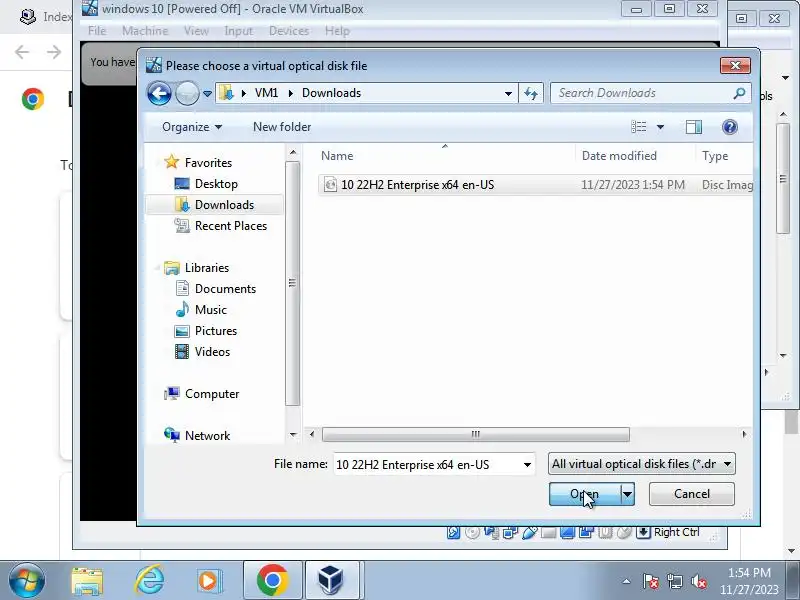Open Windows Media Player from taskbar
Image resolution: width=800 pixels, height=600 pixels.
(x=209, y=581)
